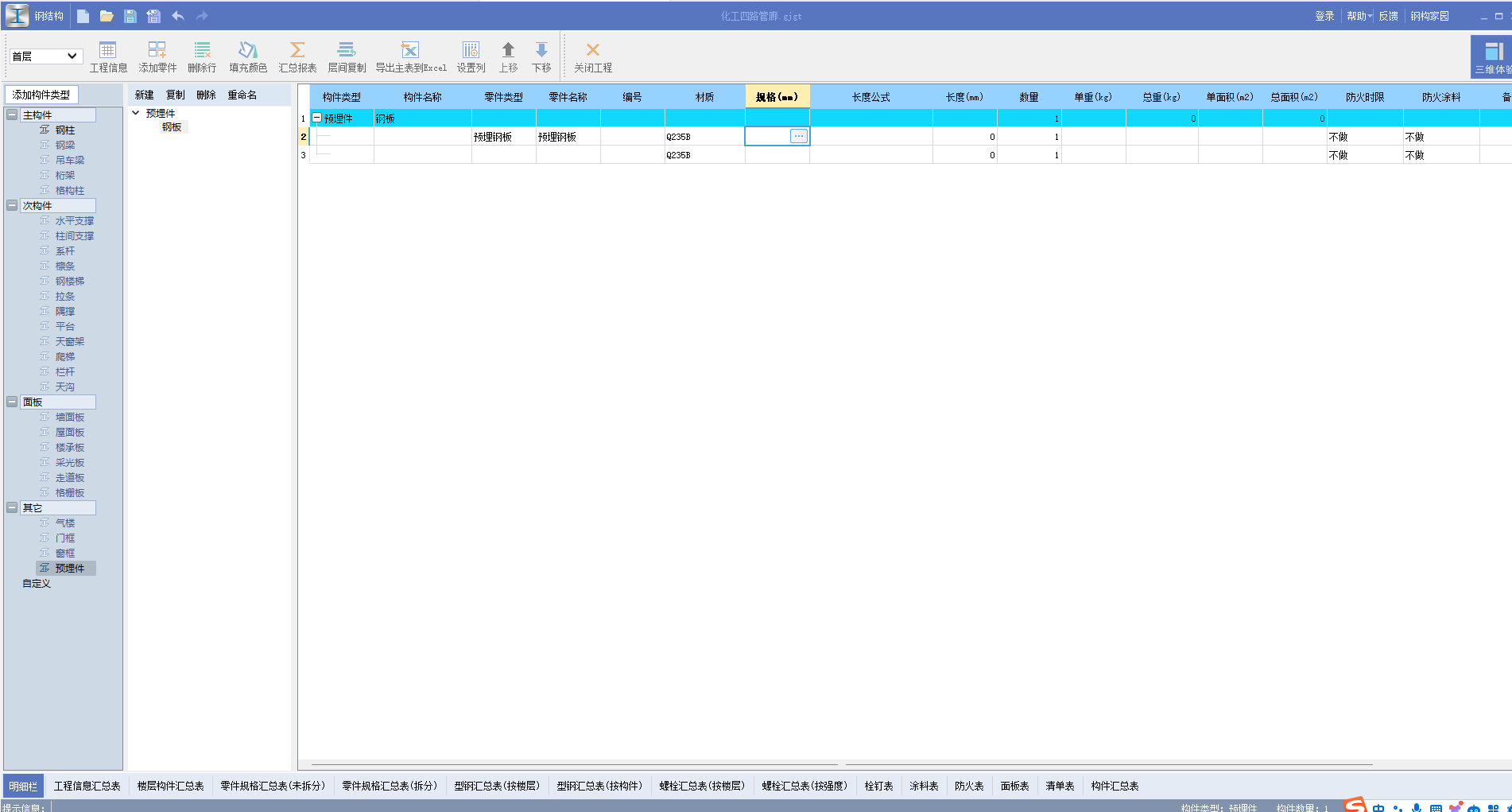
Task: Click 重命名 in component list toolbar
Action: (242, 95)
